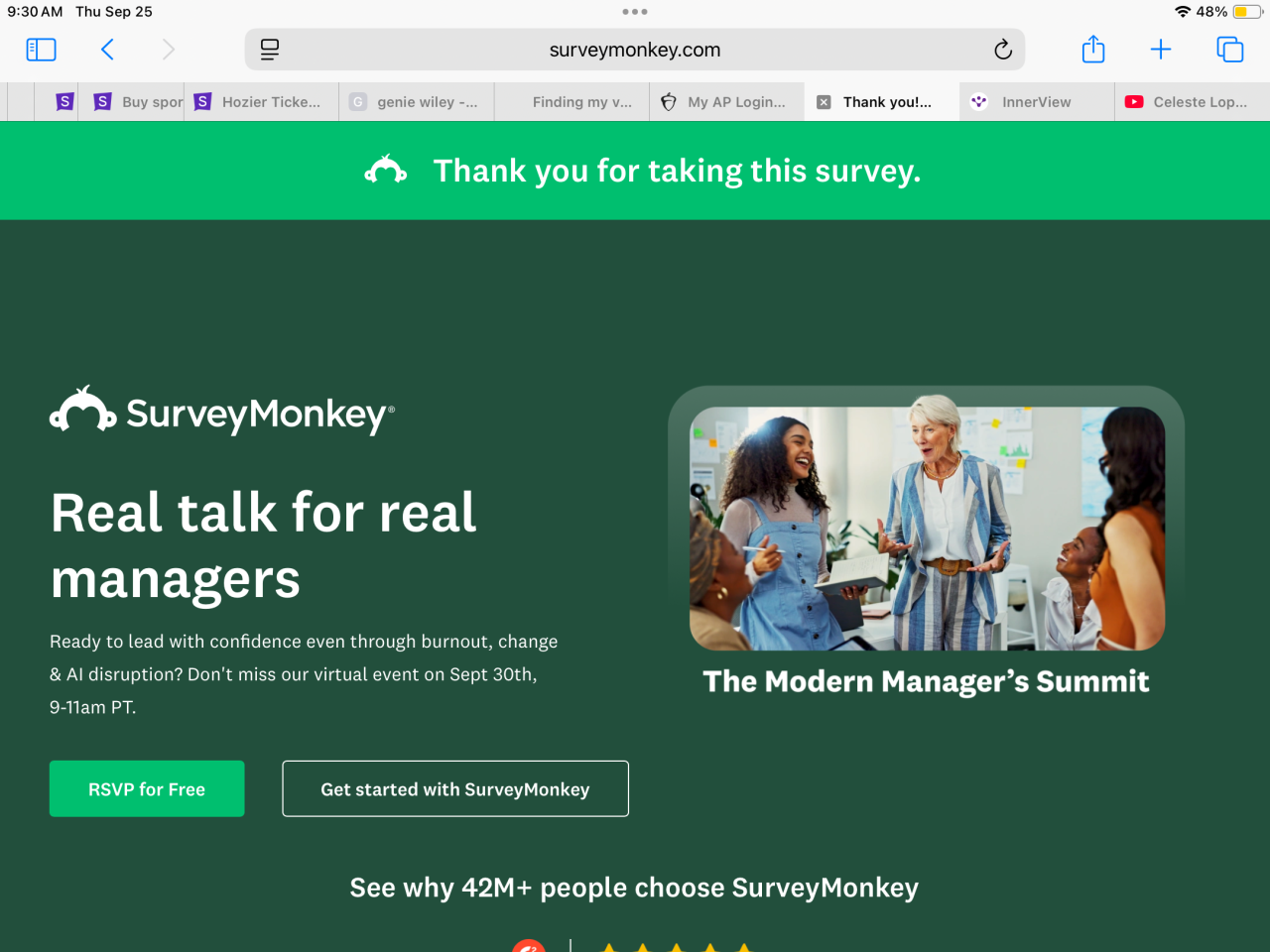
Task: Click the RSVP for Free button
Action: [147, 789]
